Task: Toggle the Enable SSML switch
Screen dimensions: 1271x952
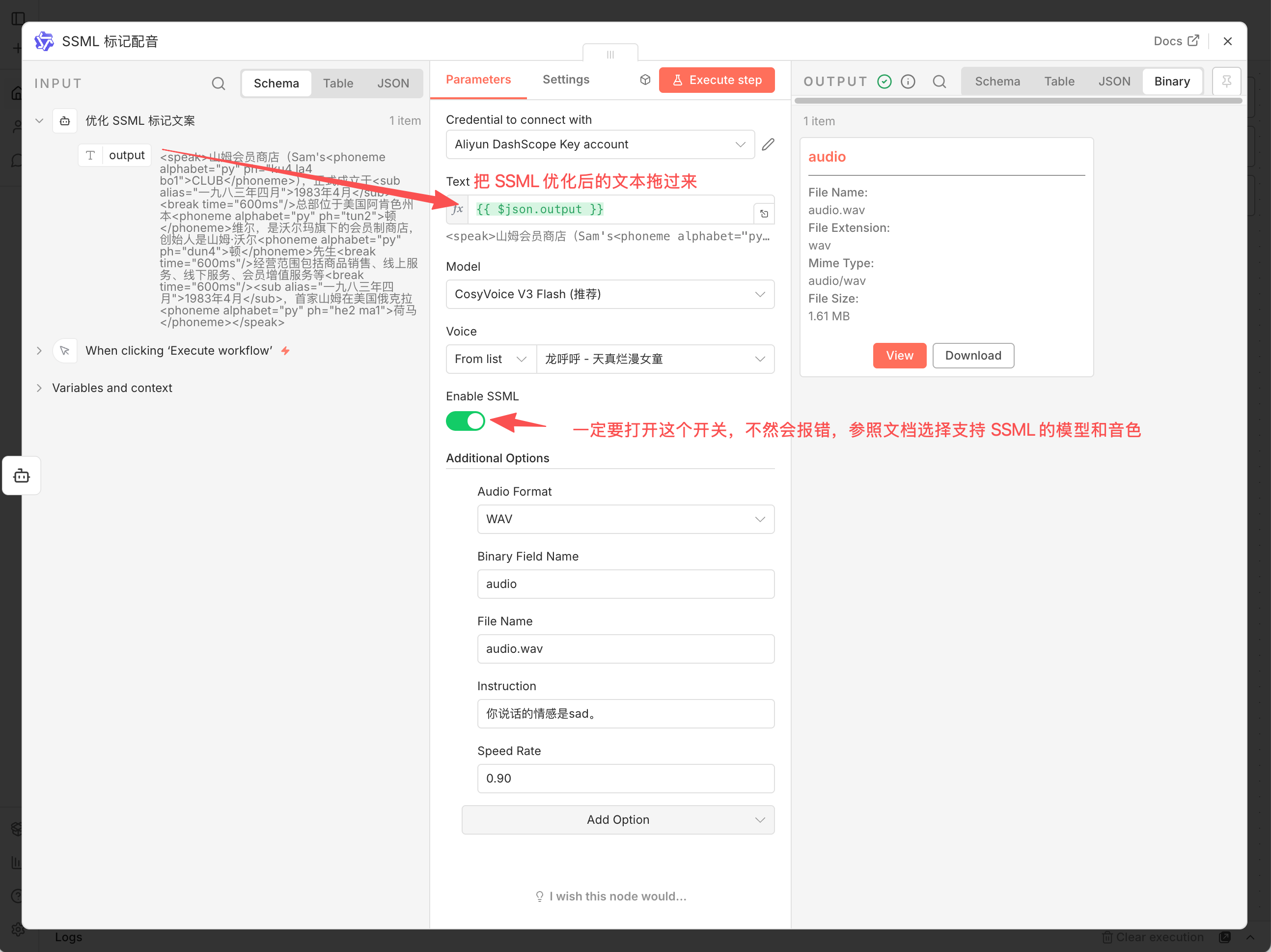Action: point(466,421)
